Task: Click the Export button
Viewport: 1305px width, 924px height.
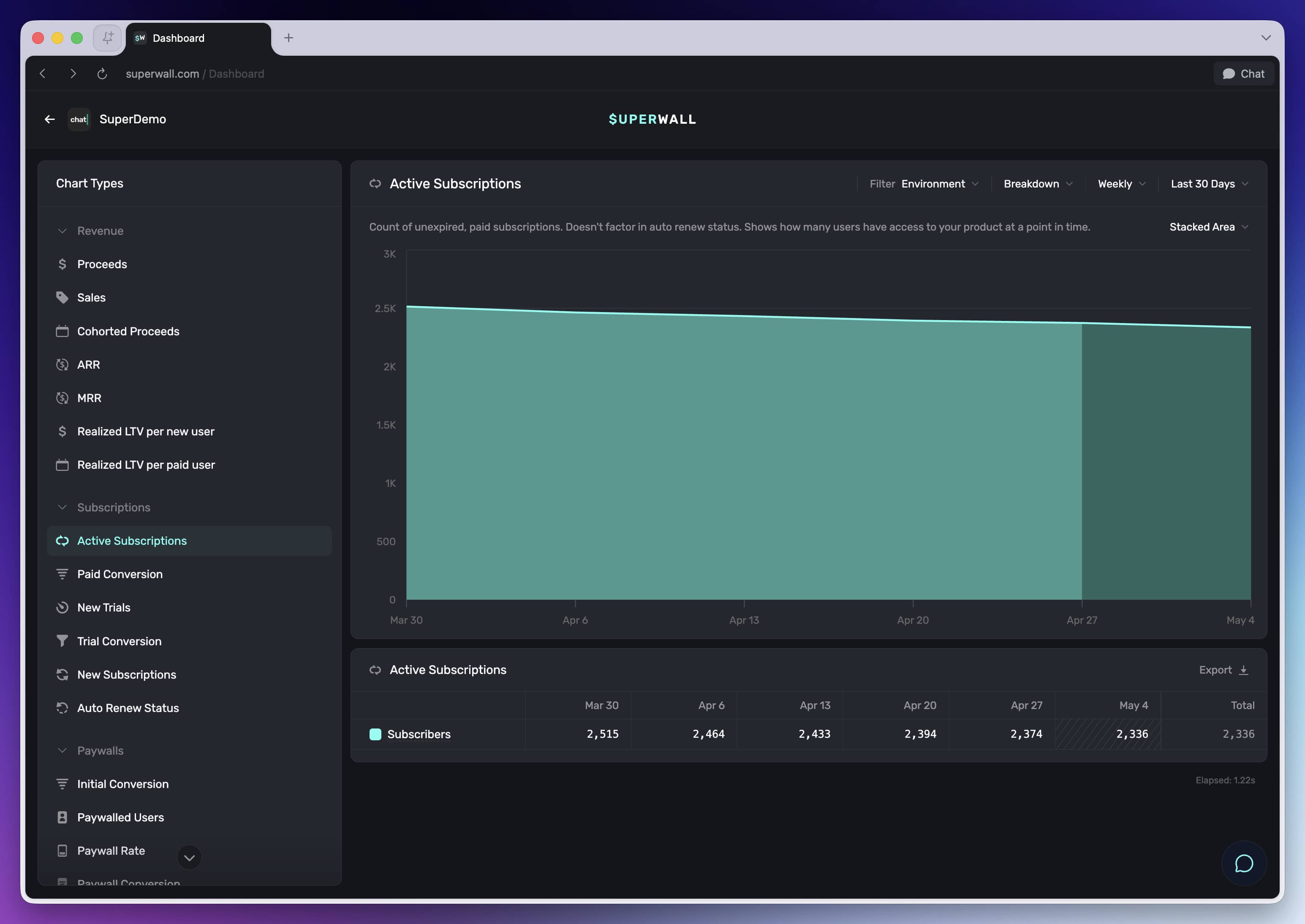Action: (1223, 670)
